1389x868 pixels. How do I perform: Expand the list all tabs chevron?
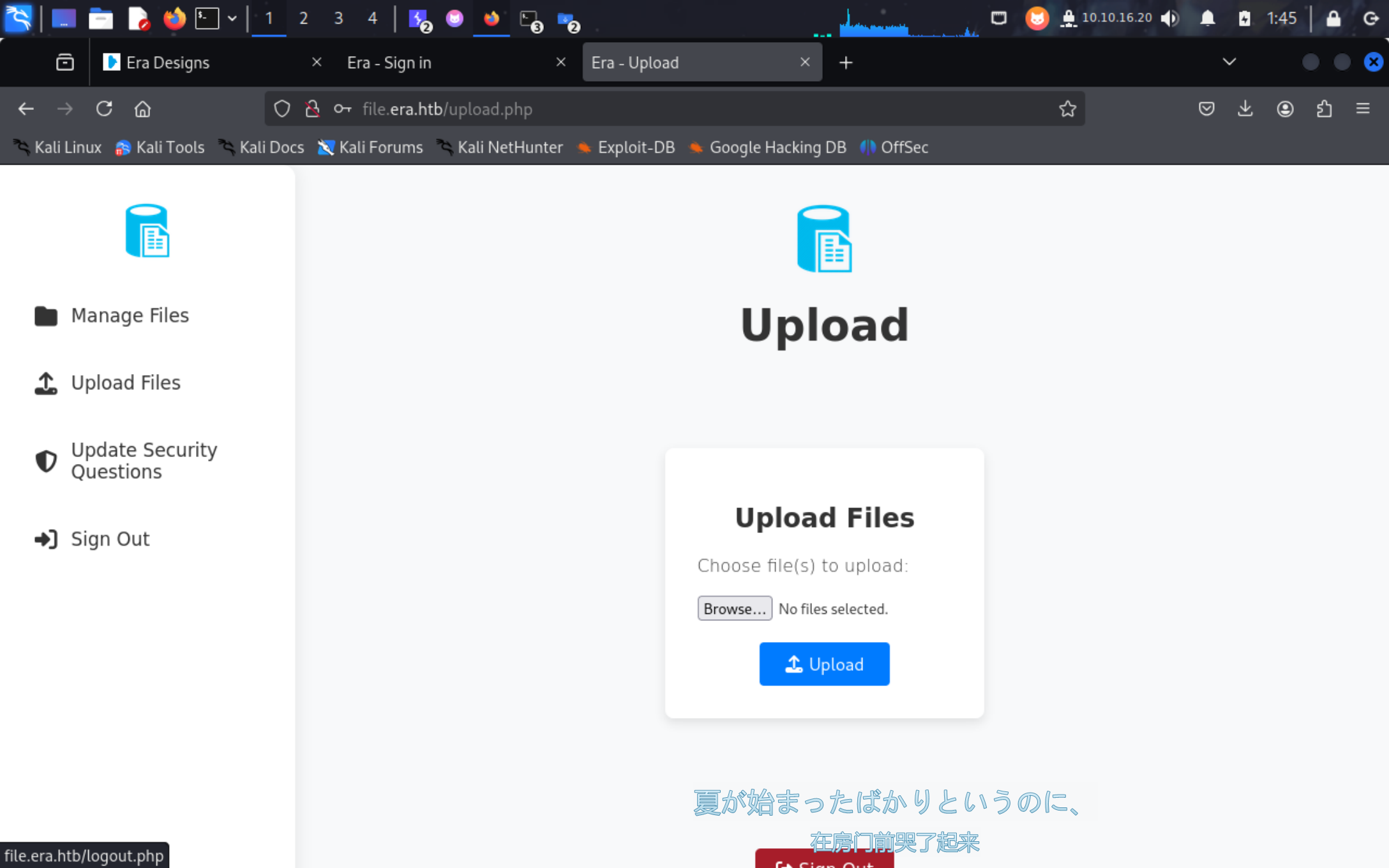1229,62
